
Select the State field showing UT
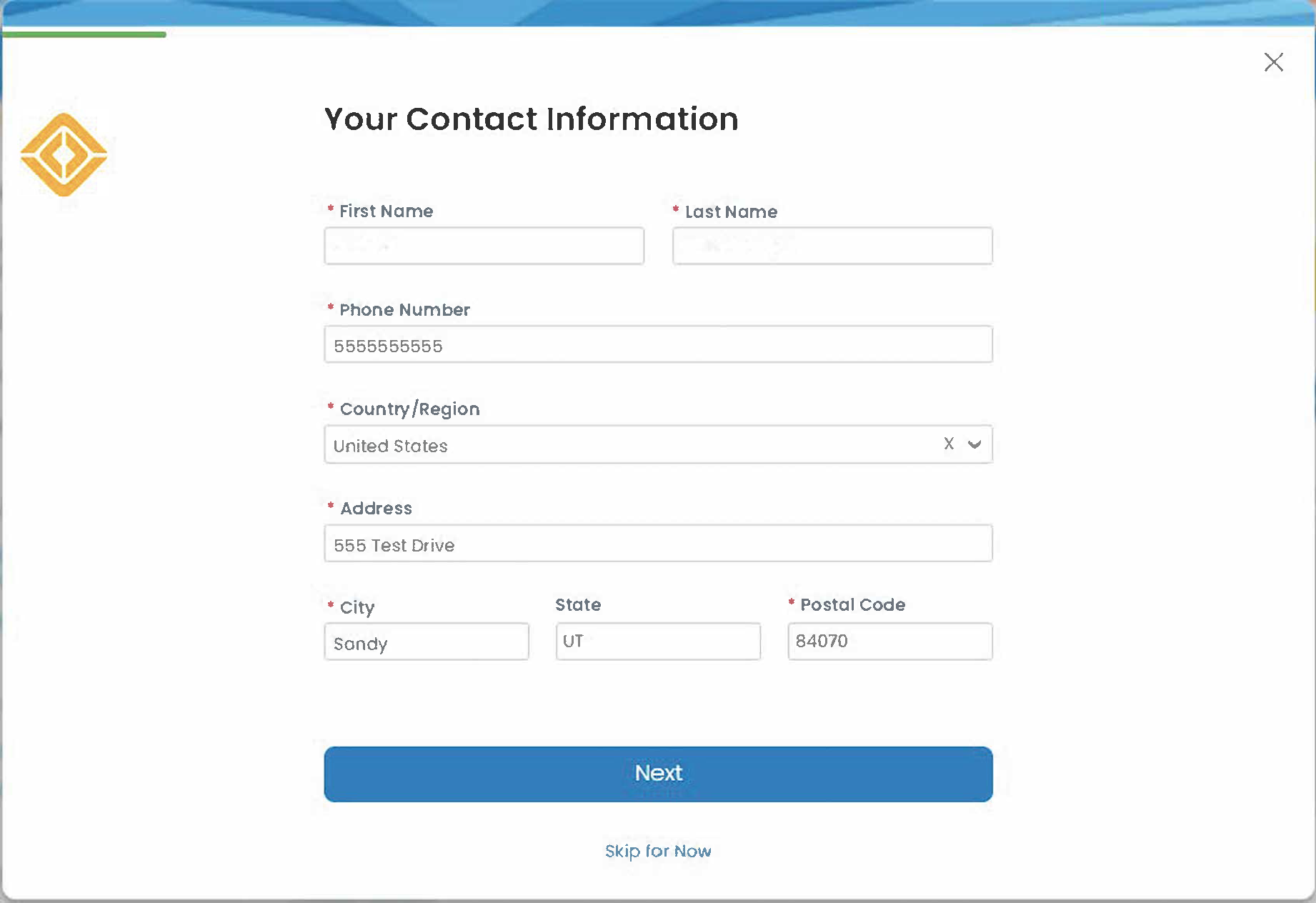coord(657,642)
